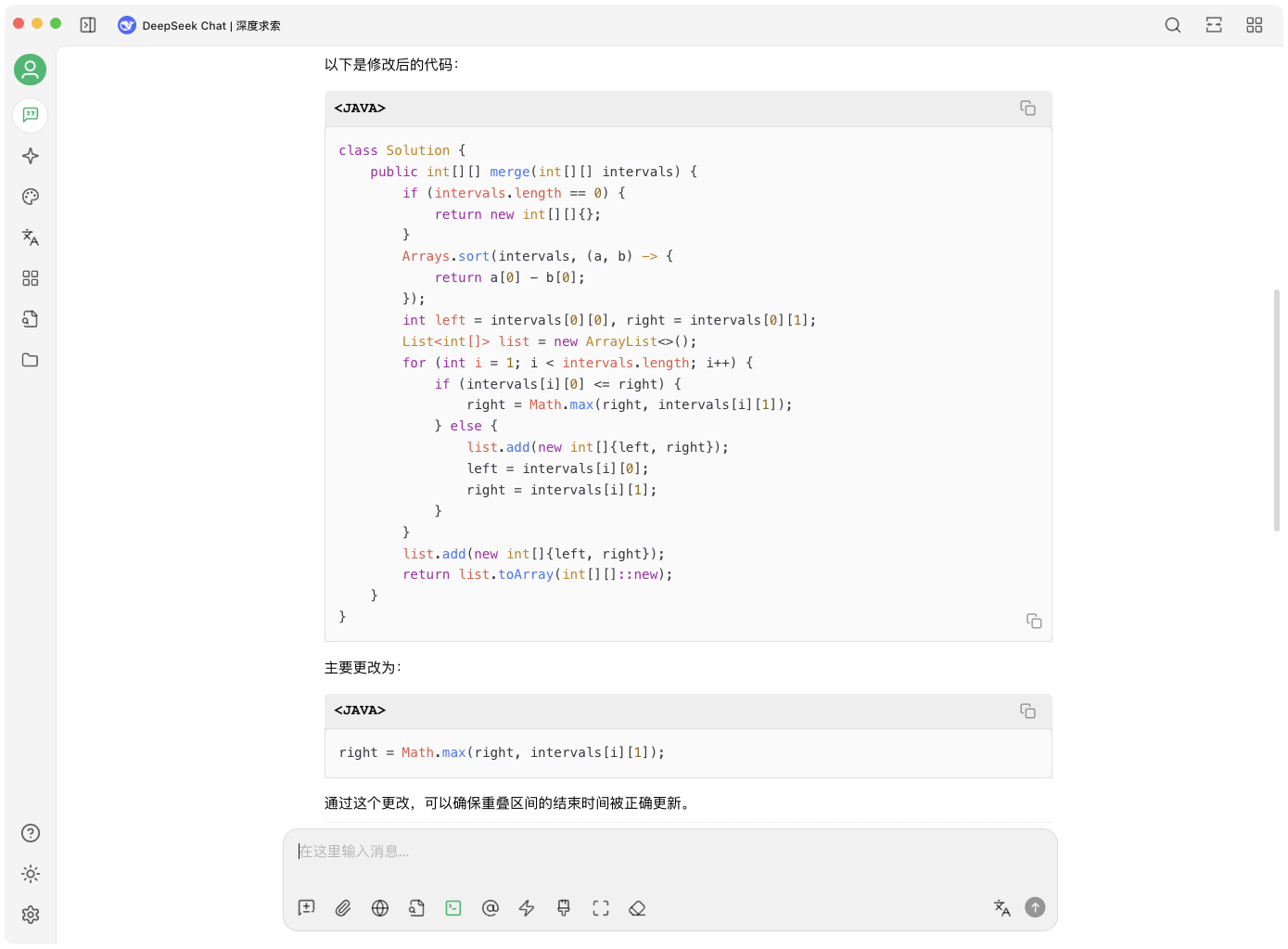The height and width of the screenshot is (949, 1288).
Task: Toggle the code interpreter terminal icon
Action: [x=453, y=907]
